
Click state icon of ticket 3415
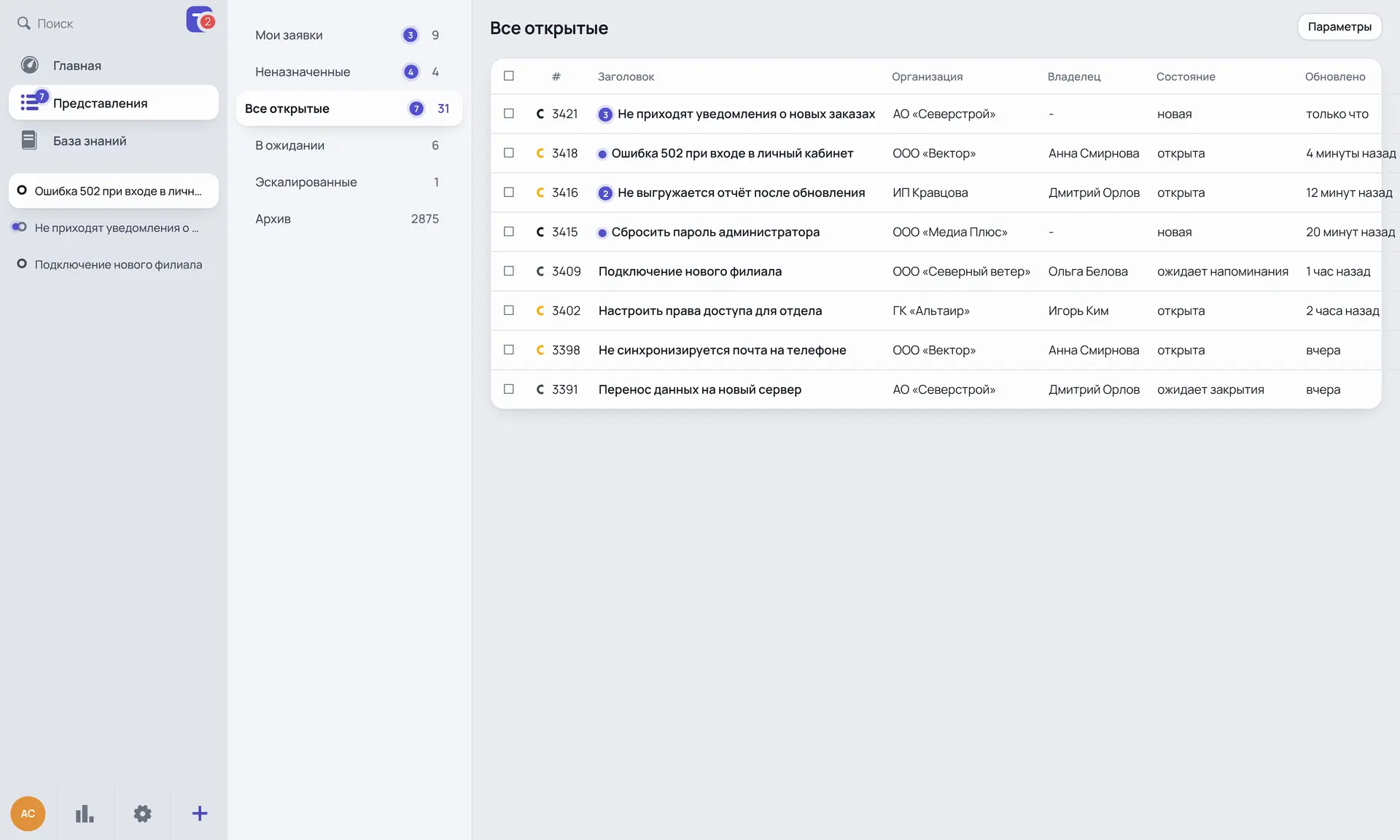540,232
